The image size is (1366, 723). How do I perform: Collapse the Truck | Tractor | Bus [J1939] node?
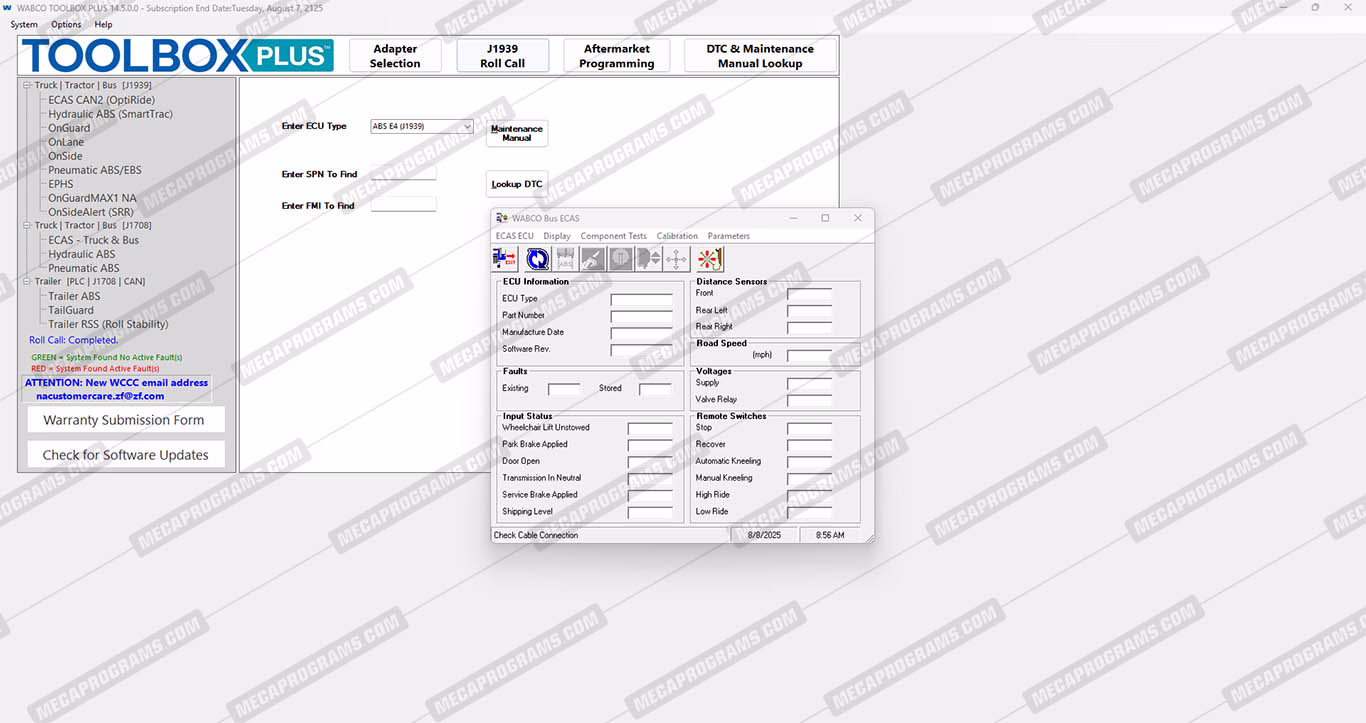coord(28,86)
